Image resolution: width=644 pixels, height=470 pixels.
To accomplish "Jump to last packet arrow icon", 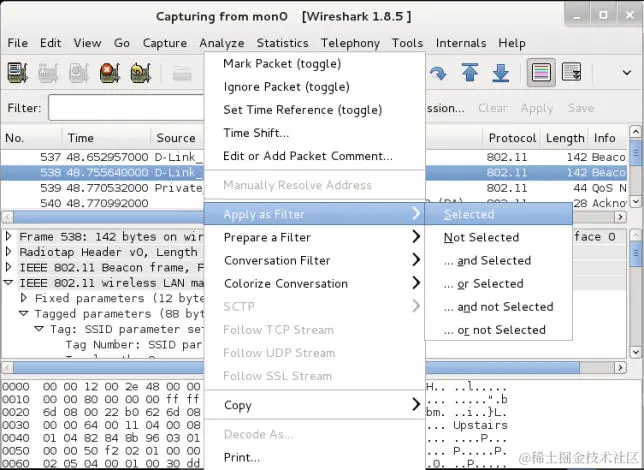I will tap(501, 73).
